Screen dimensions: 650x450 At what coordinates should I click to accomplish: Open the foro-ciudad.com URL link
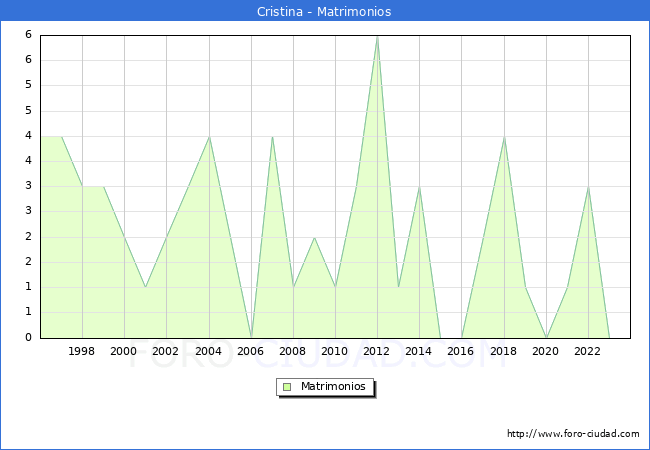pos(573,434)
